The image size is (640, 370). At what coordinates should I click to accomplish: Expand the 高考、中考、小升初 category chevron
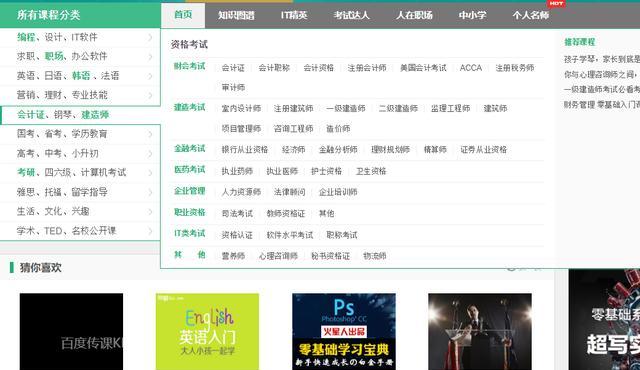[x=150, y=154]
